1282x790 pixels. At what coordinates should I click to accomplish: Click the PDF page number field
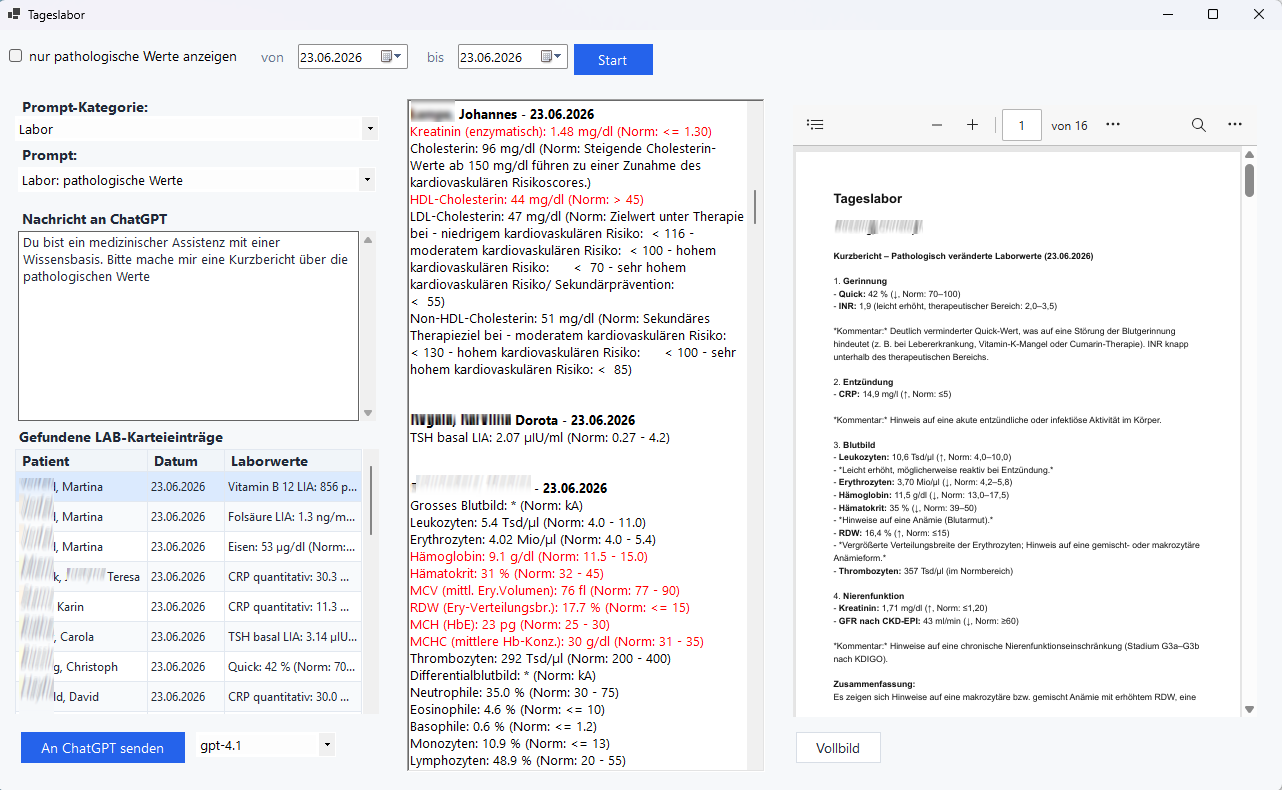tap(1022, 125)
